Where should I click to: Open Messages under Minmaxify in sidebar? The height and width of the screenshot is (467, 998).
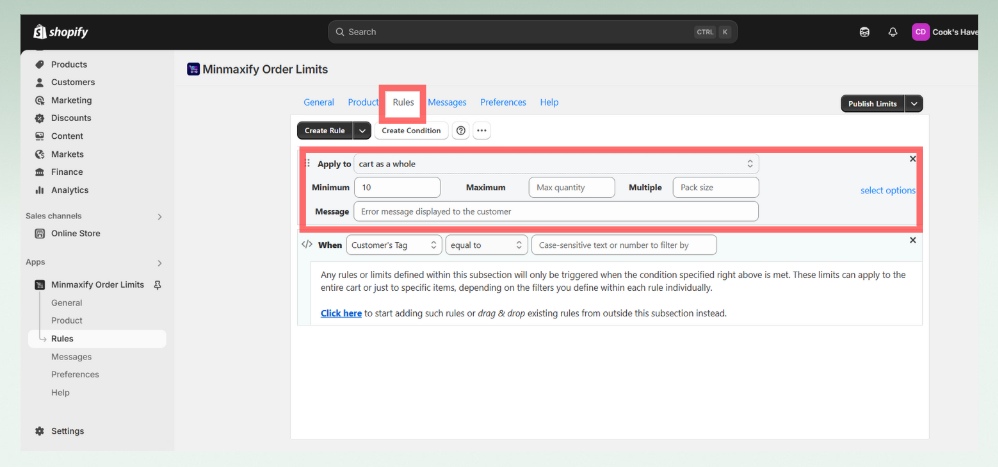[x=71, y=357]
